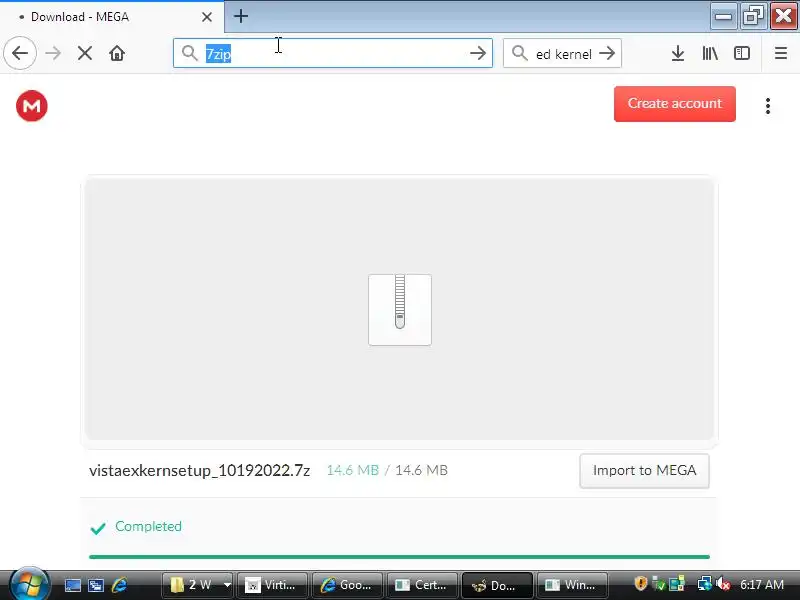The width and height of the screenshot is (800, 600).
Task: Go back with the browser back arrow
Action: (20, 53)
